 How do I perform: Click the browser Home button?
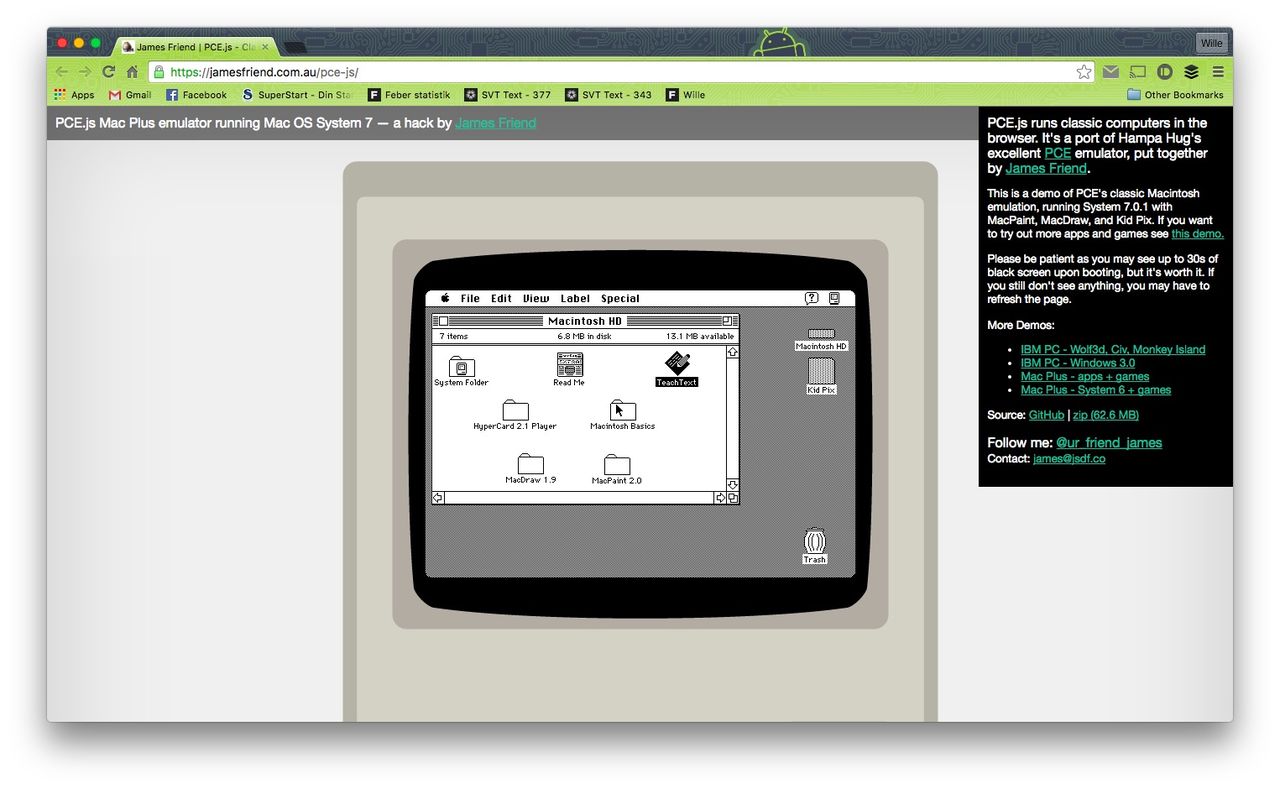pyautogui.click(x=132, y=72)
